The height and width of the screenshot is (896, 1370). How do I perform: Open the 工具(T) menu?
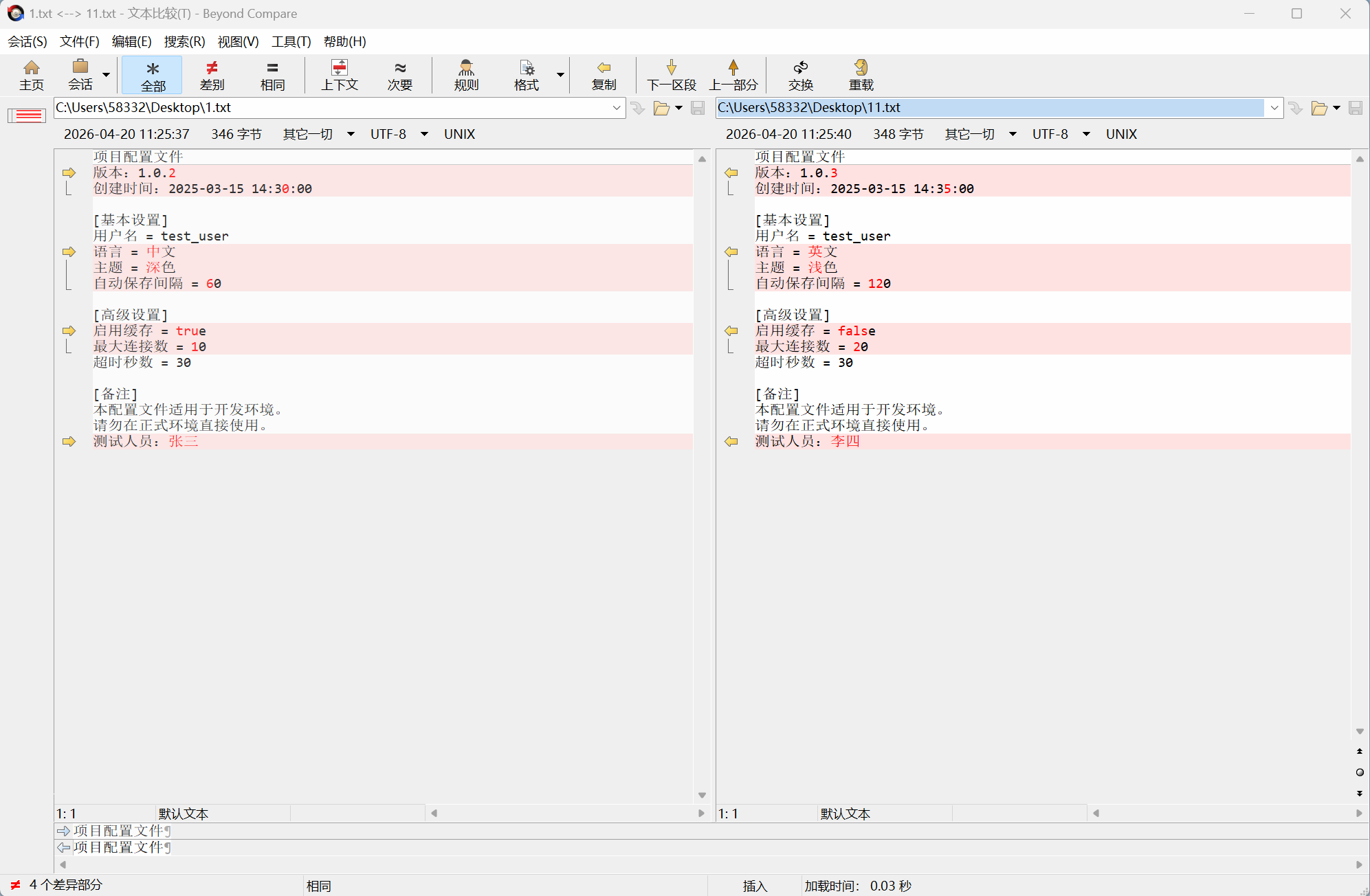pos(291,41)
